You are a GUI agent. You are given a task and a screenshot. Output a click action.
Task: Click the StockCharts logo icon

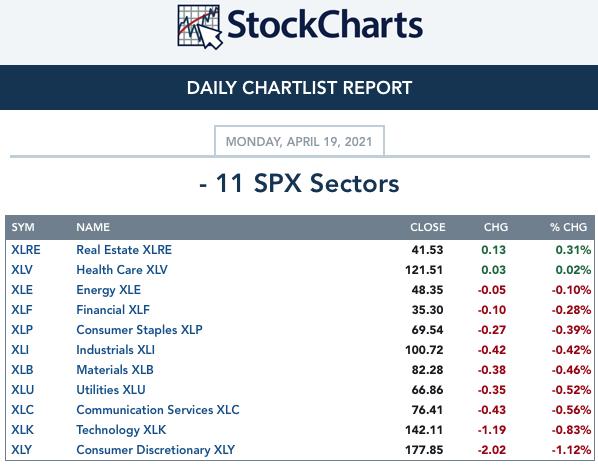tap(200, 26)
